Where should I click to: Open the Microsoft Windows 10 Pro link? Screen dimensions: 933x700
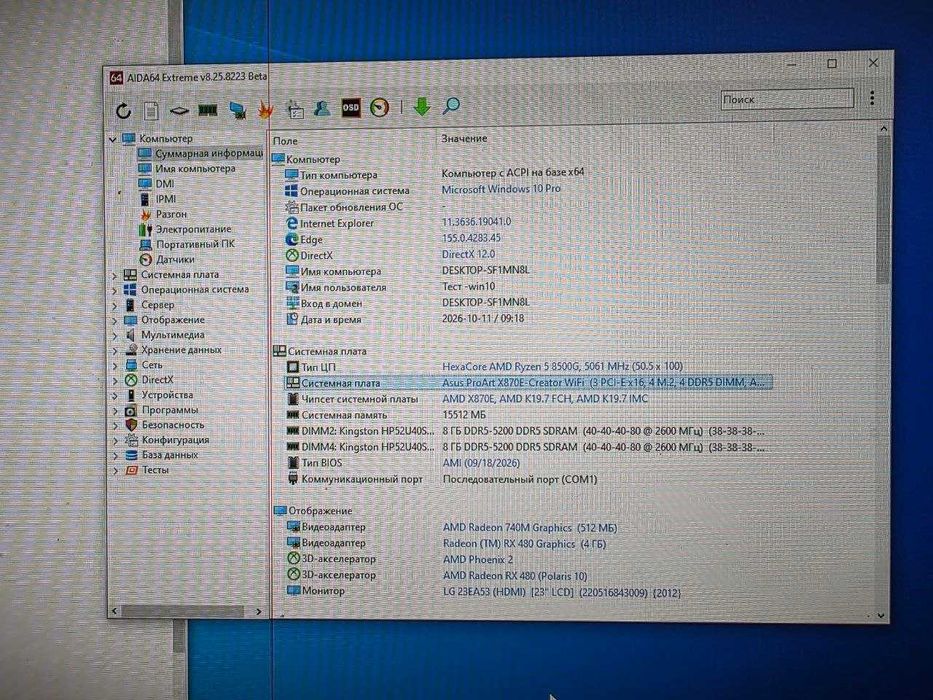501,189
